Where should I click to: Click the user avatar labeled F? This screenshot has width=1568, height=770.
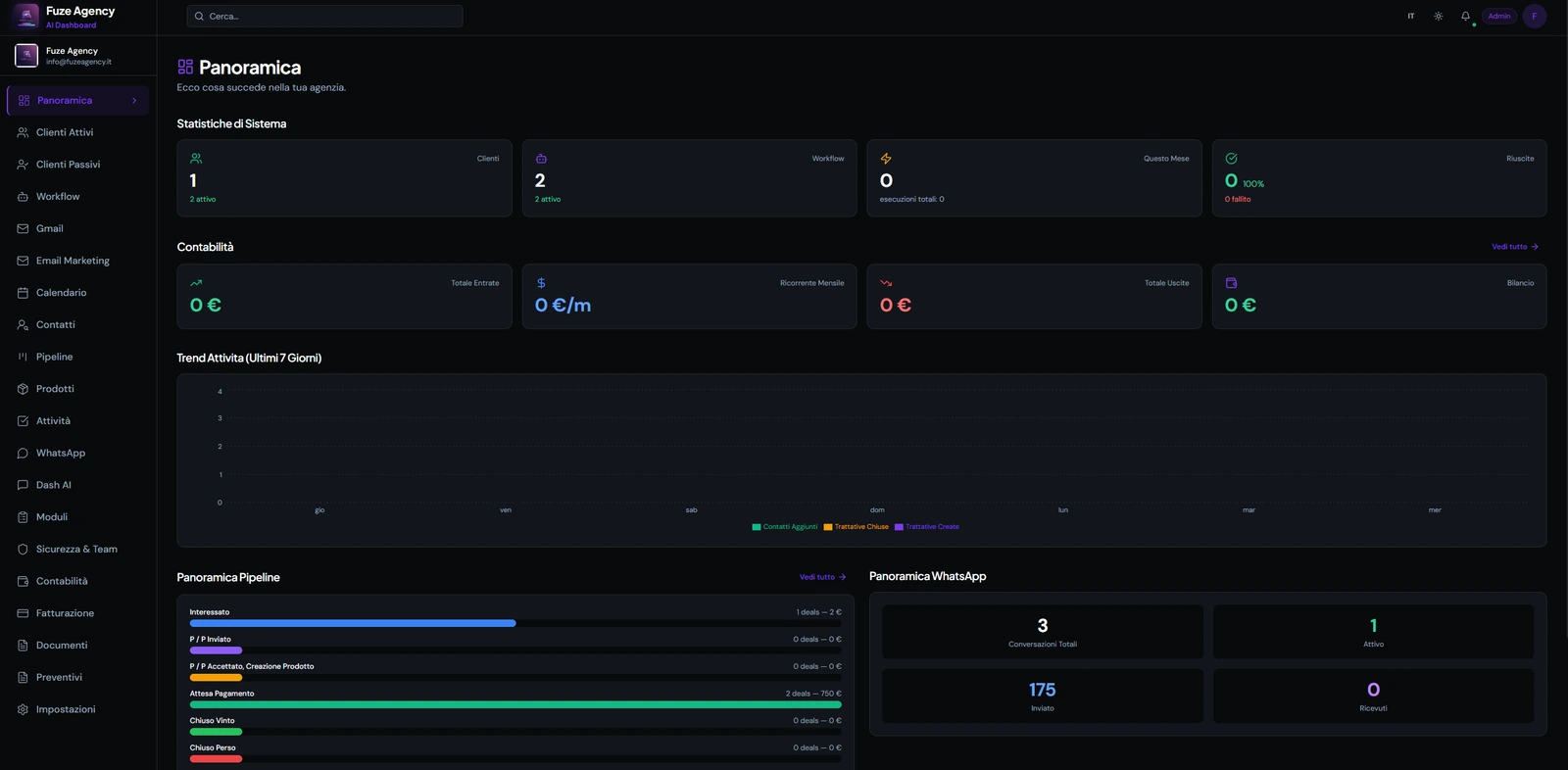(x=1535, y=16)
